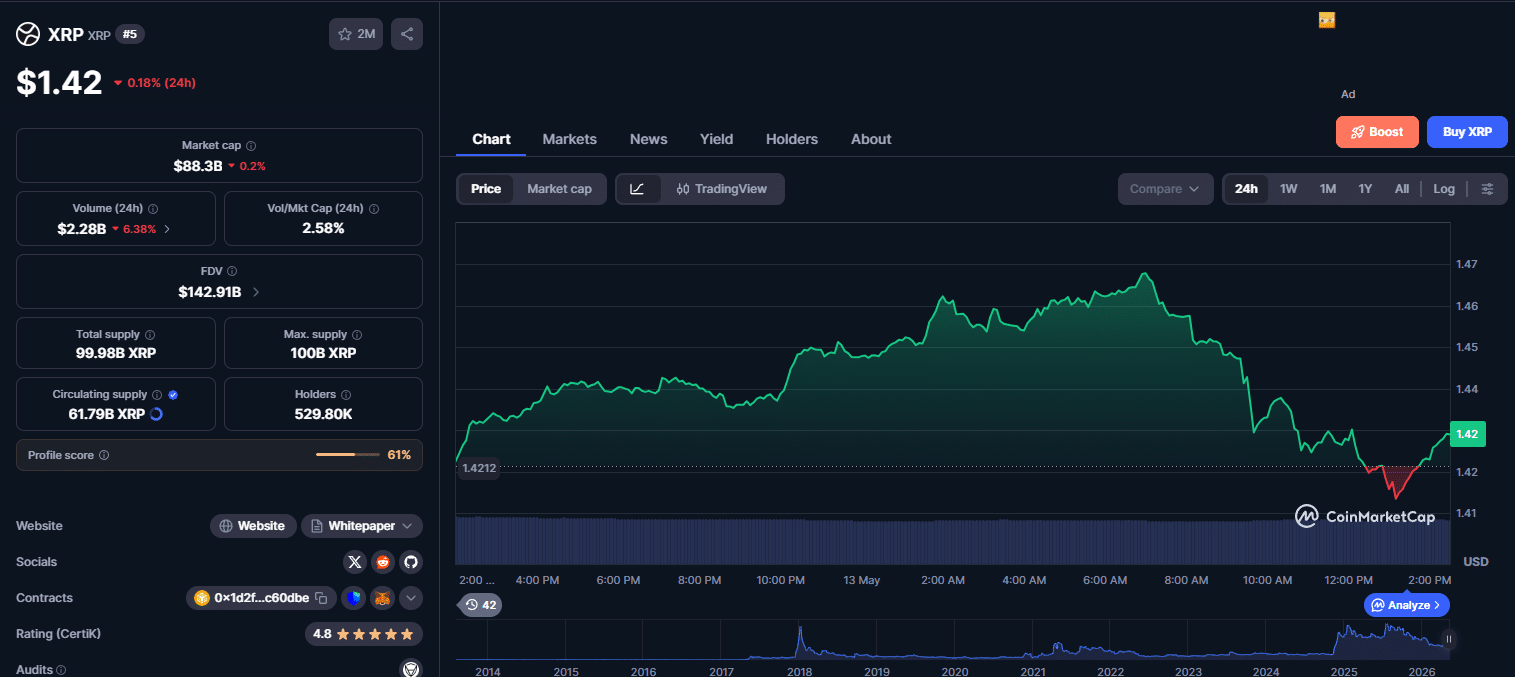
Task: Click Market cap info icon
Action: pos(251,146)
